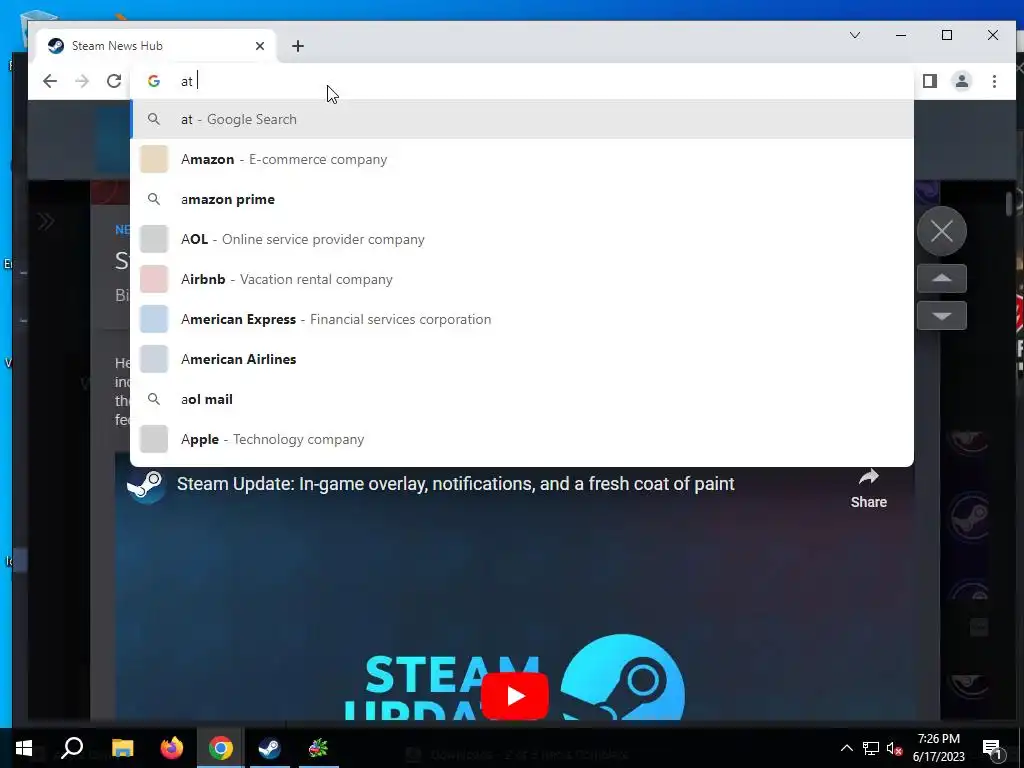Open Chrome's side panel icon
This screenshot has height=768, width=1024.
929,81
